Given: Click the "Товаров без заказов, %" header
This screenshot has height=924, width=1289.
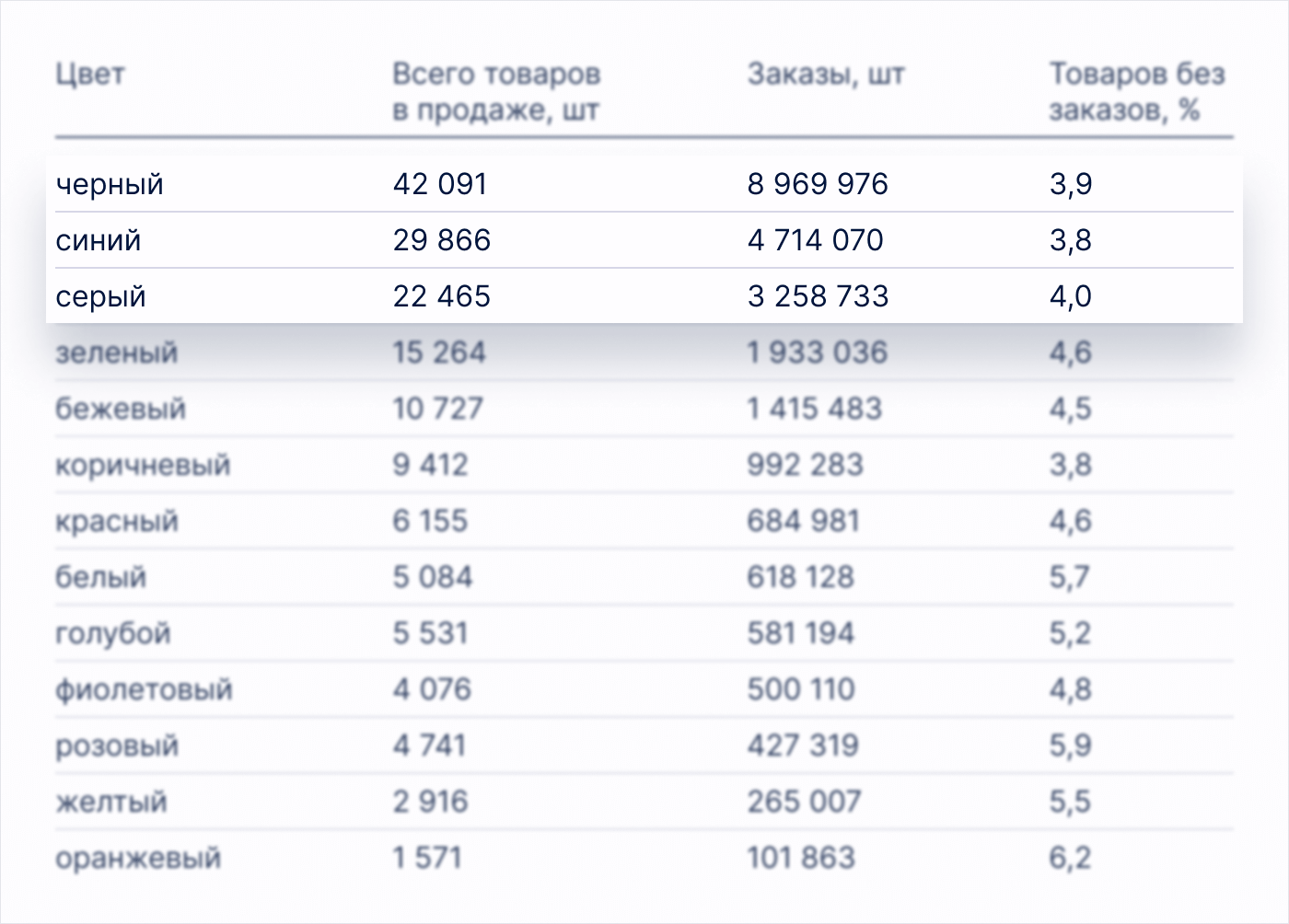Looking at the screenshot, I should pyautogui.click(x=1137, y=91).
